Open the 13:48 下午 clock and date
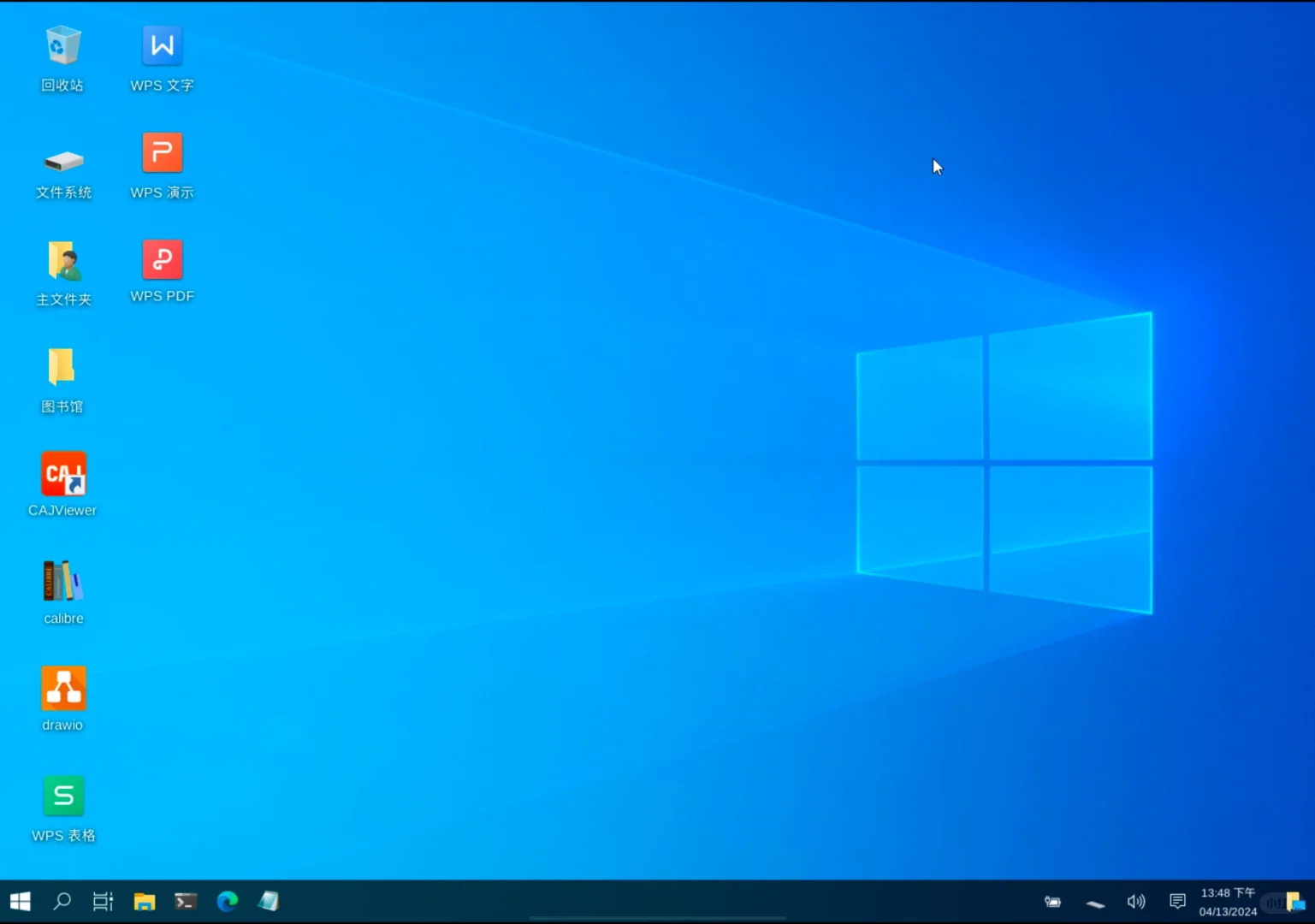The height and width of the screenshot is (924, 1315). point(1228,902)
